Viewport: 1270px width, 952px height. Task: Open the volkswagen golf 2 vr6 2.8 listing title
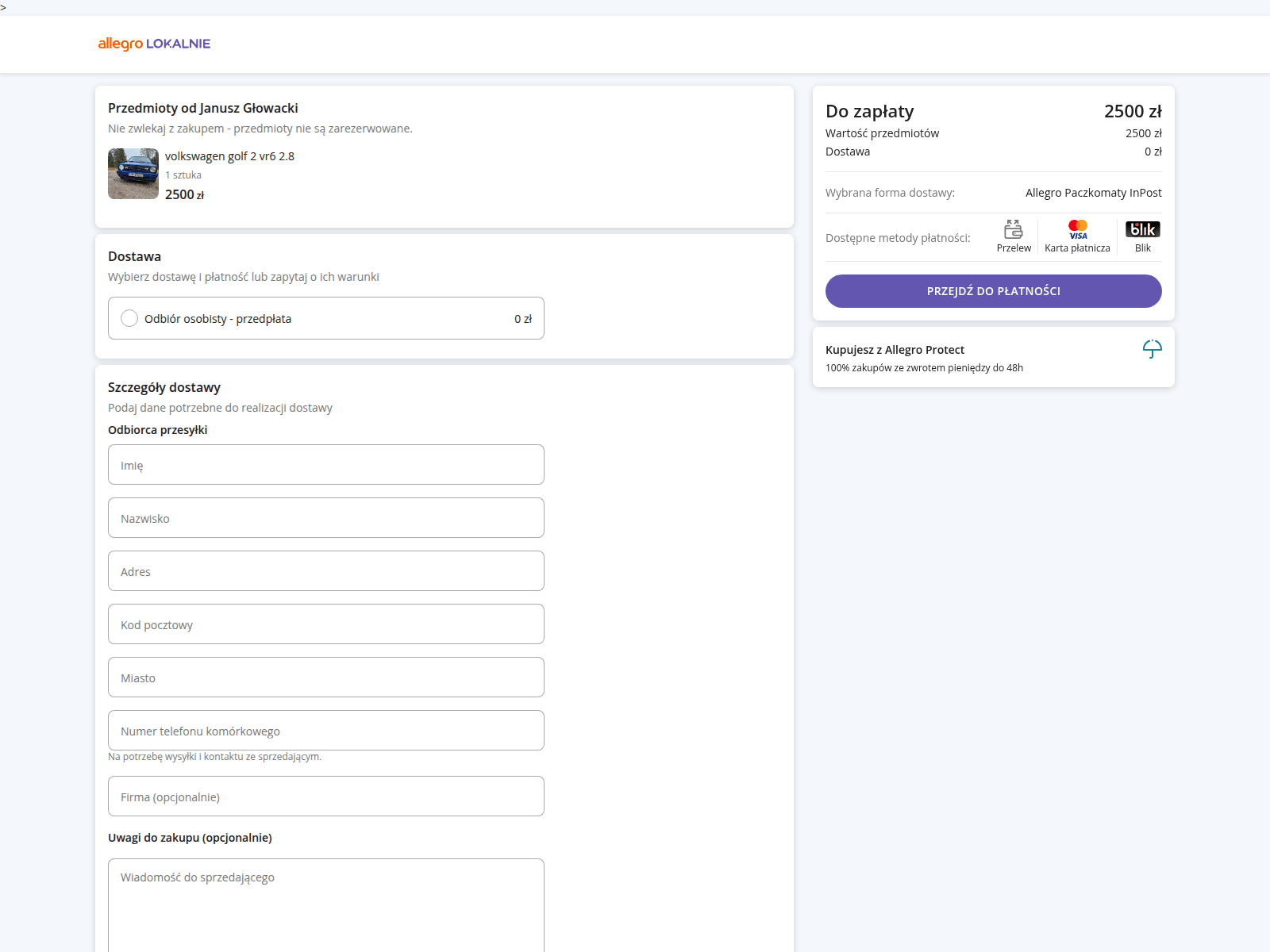click(229, 156)
